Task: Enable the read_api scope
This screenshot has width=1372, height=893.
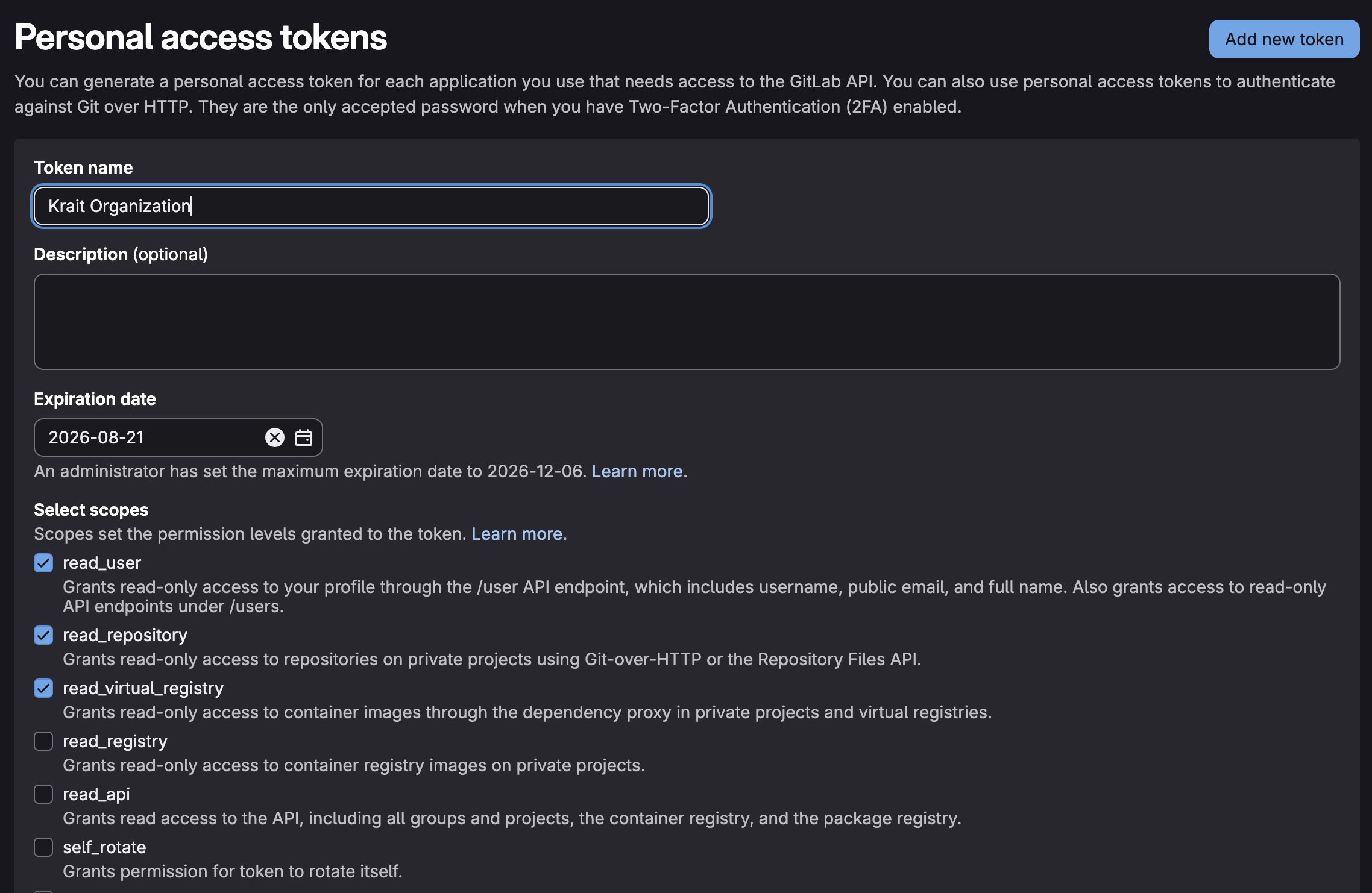Action: 43,794
